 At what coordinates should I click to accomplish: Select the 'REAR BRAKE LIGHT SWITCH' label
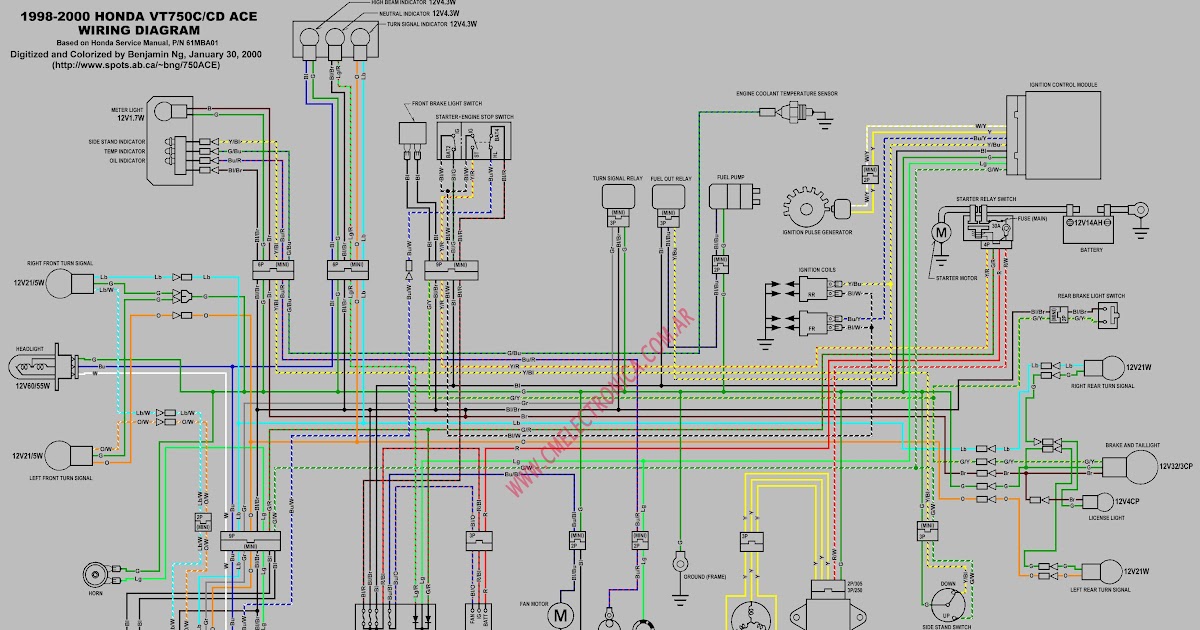(x=1090, y=296)
